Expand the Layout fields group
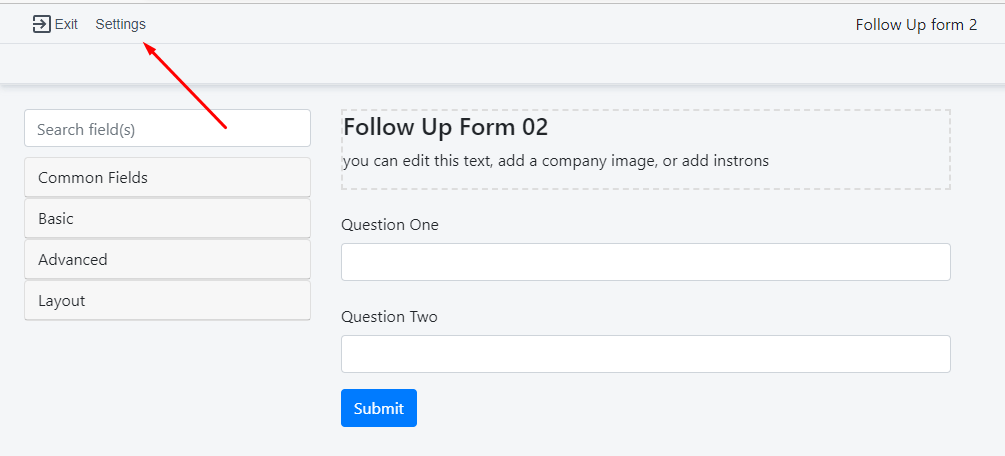 167,300
